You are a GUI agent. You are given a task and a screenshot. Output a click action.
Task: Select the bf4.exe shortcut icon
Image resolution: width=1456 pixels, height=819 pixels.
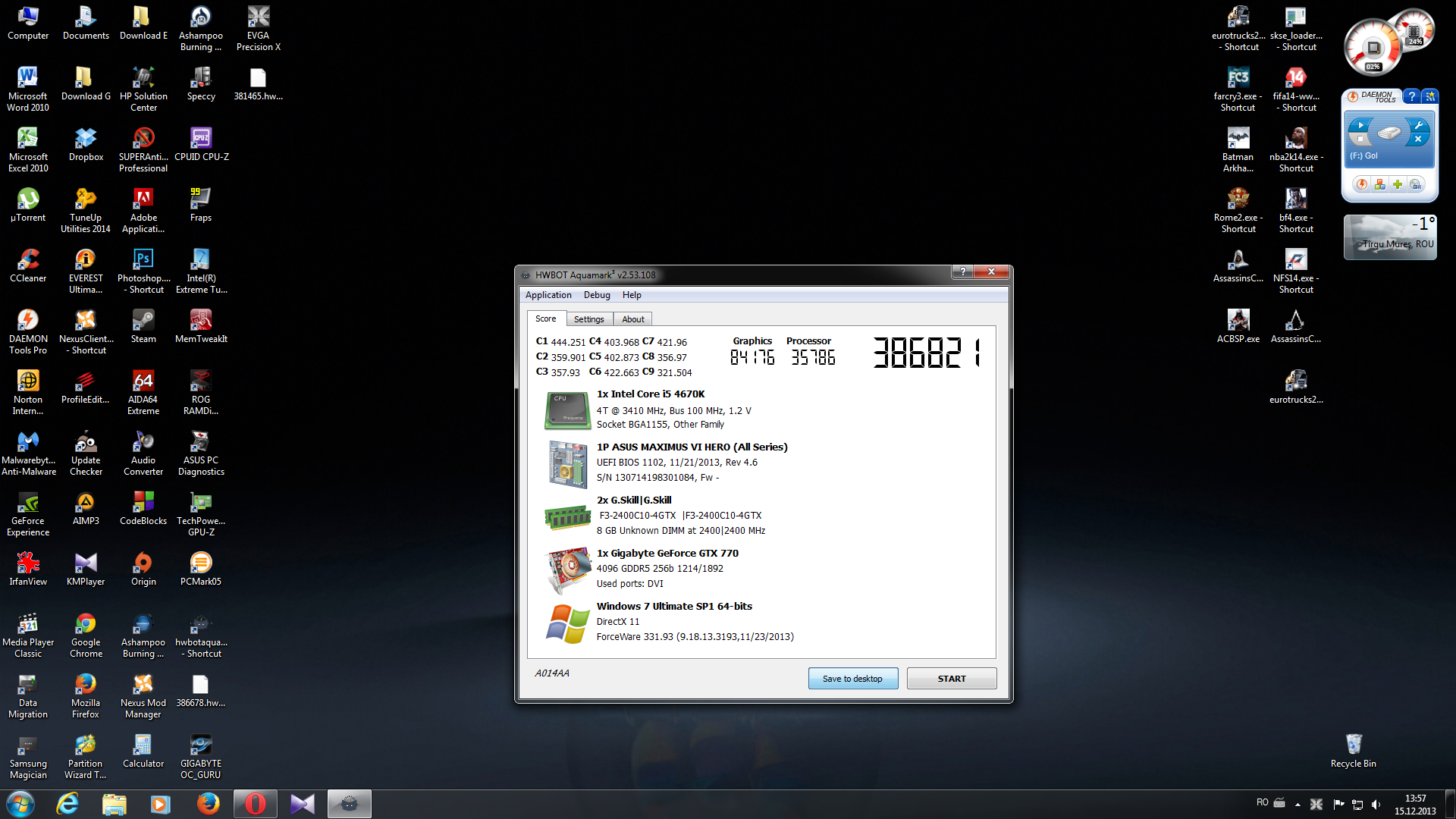tap(1296, 211)
